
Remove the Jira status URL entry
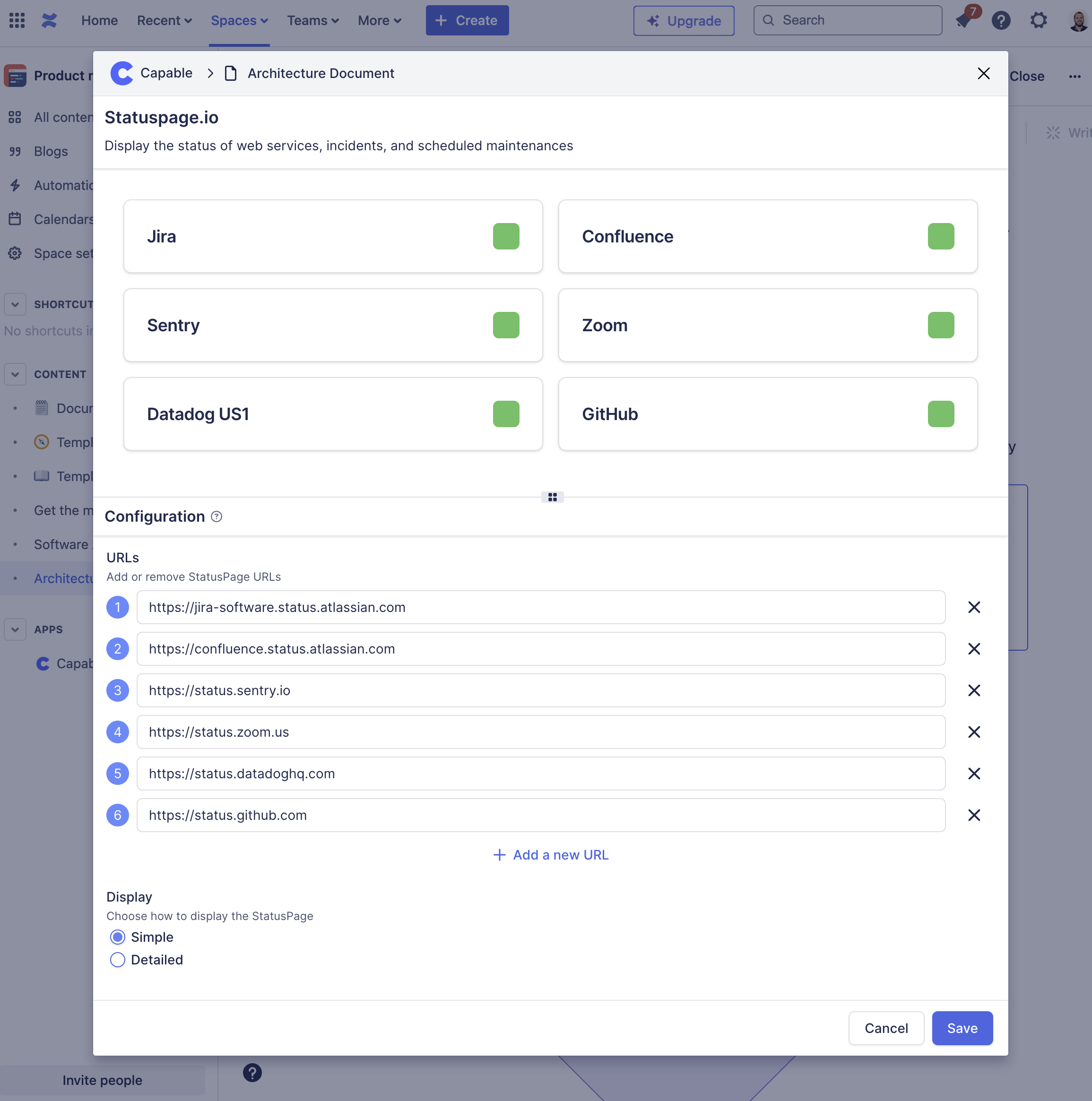pyautogui.click(x=973, y=608)
